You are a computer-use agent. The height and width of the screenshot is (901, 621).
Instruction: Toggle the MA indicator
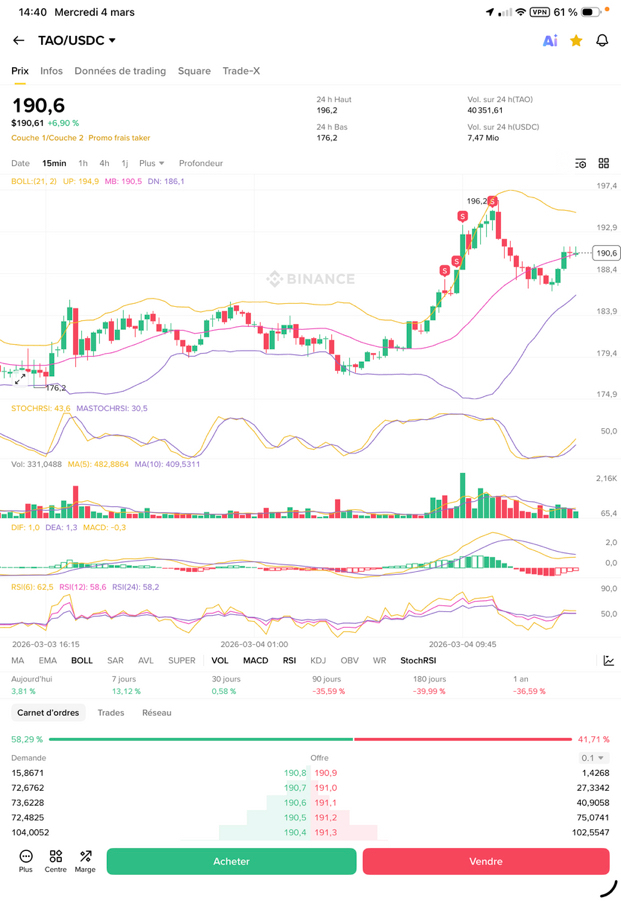(18, 661)
